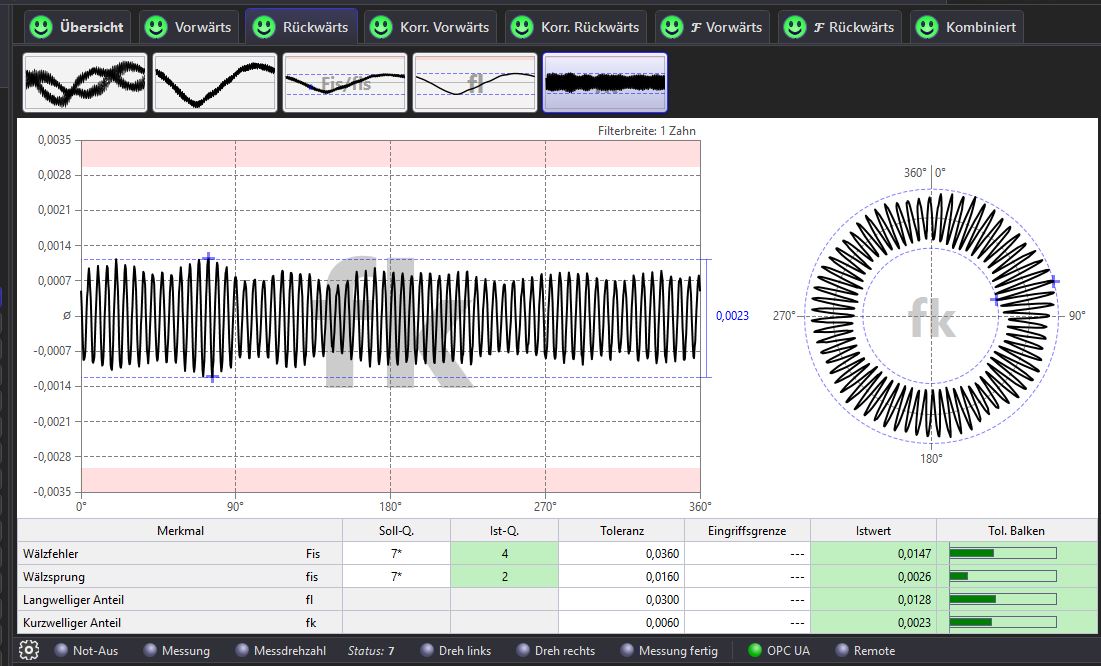Click the Wälzfehler tolerance bar

[1002, 553]
